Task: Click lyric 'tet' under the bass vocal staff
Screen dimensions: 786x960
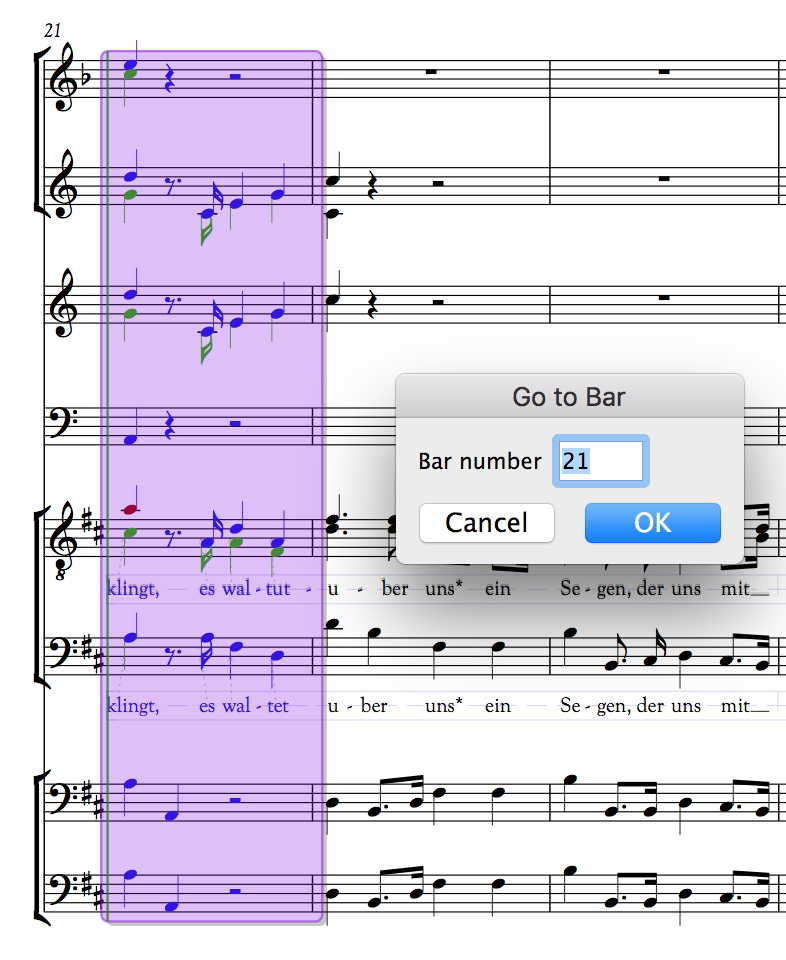Action: [278, 706]
